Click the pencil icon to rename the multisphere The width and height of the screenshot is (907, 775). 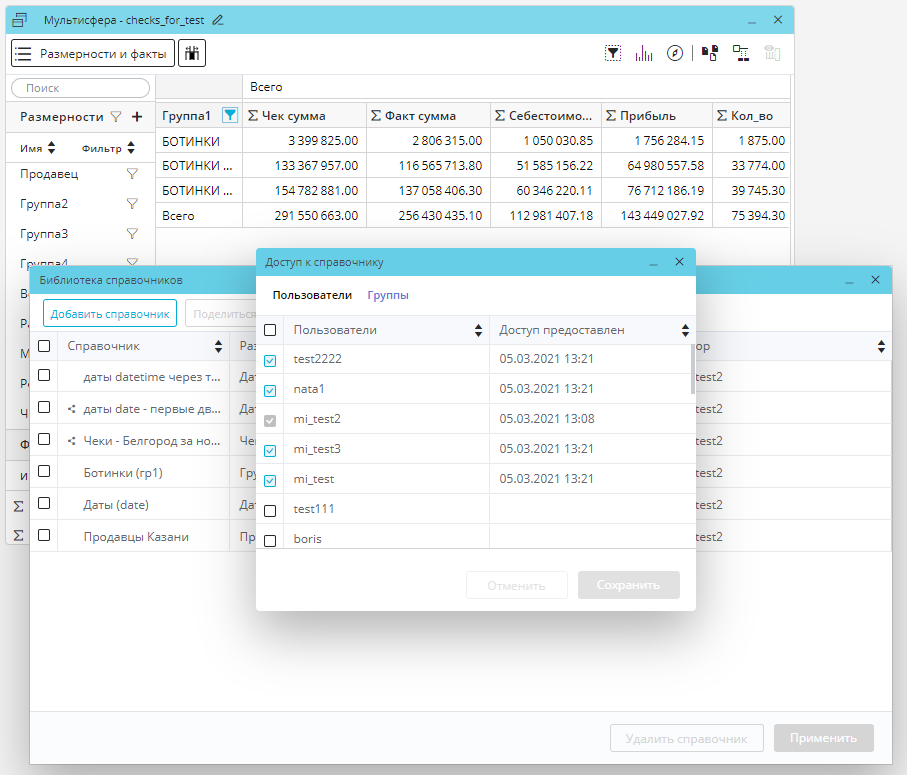coord(218,20)
